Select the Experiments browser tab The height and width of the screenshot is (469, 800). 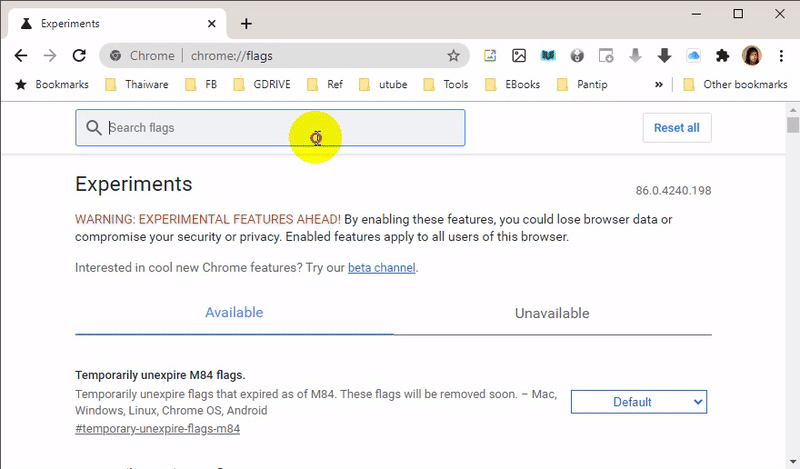(x=116, y=23)
